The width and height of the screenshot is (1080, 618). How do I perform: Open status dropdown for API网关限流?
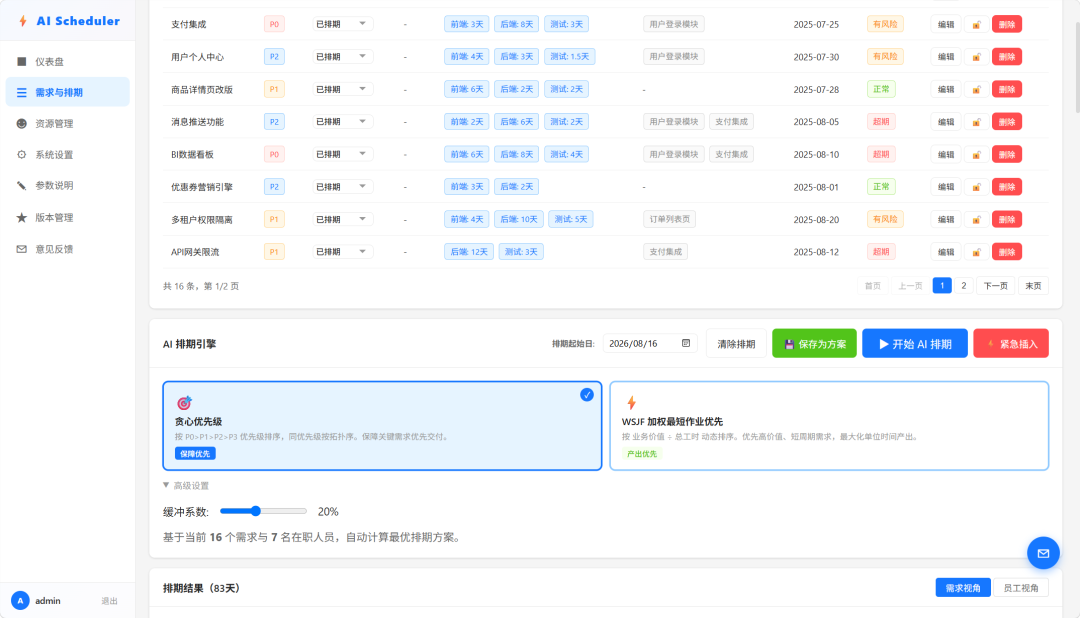click(342, 252)
